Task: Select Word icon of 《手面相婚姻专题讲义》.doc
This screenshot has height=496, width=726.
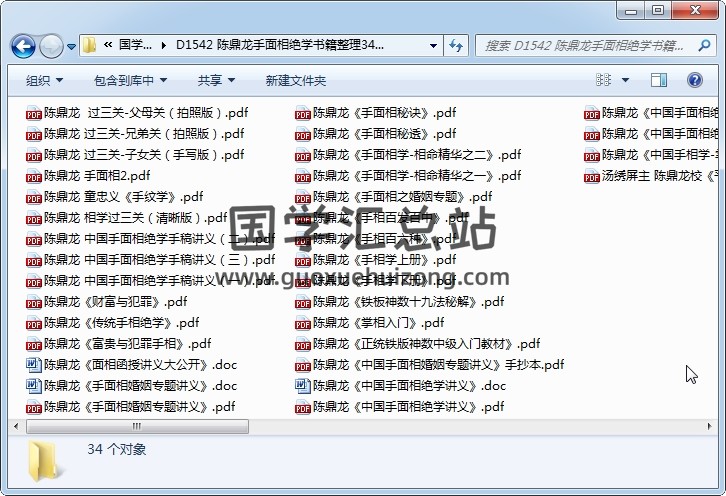Action: (x=34, y=386)
